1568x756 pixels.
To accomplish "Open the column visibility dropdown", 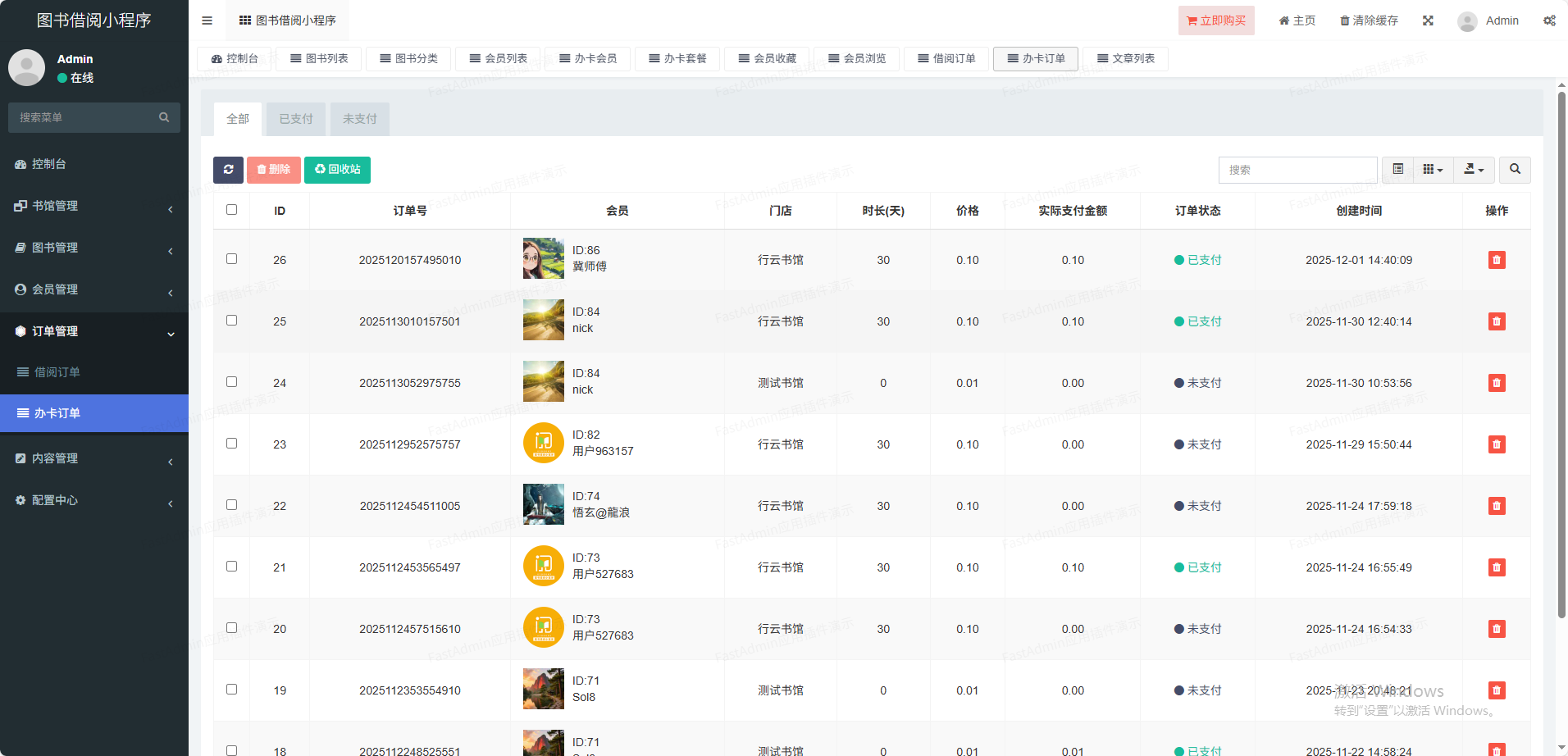I will [1433, 170].
